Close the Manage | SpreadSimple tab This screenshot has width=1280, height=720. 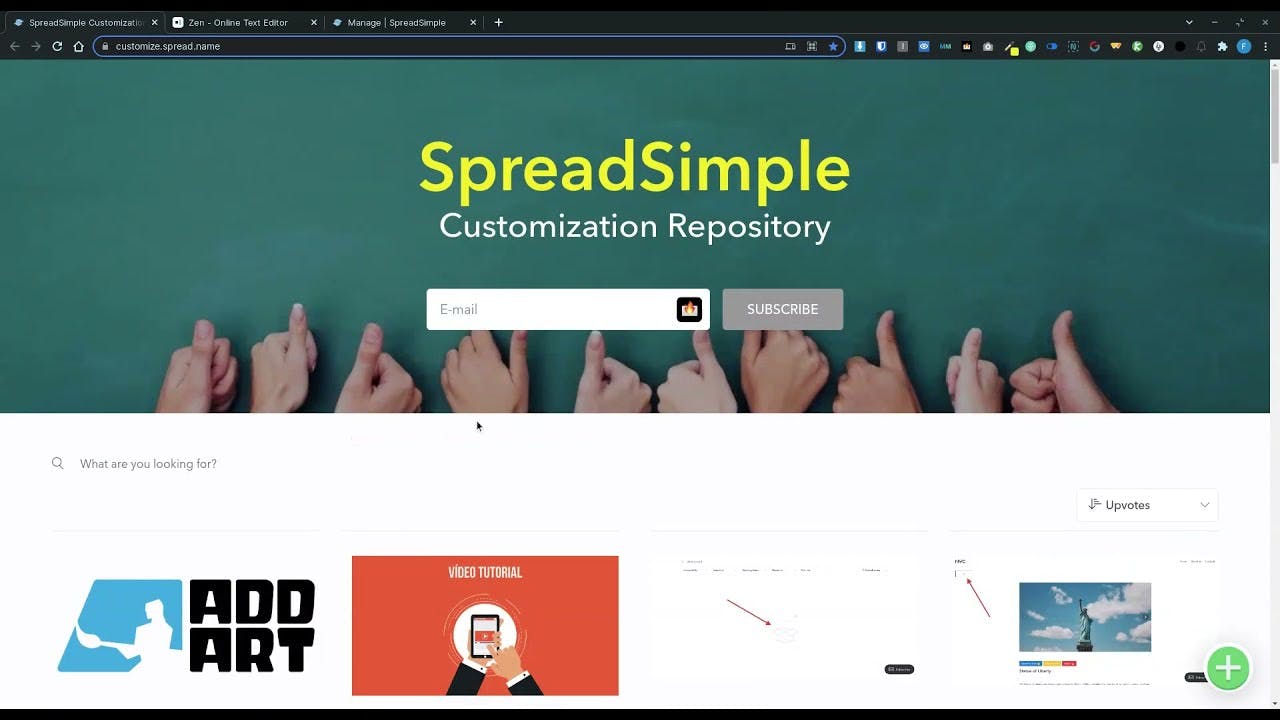pyautogui.click(x=473, y=22)
